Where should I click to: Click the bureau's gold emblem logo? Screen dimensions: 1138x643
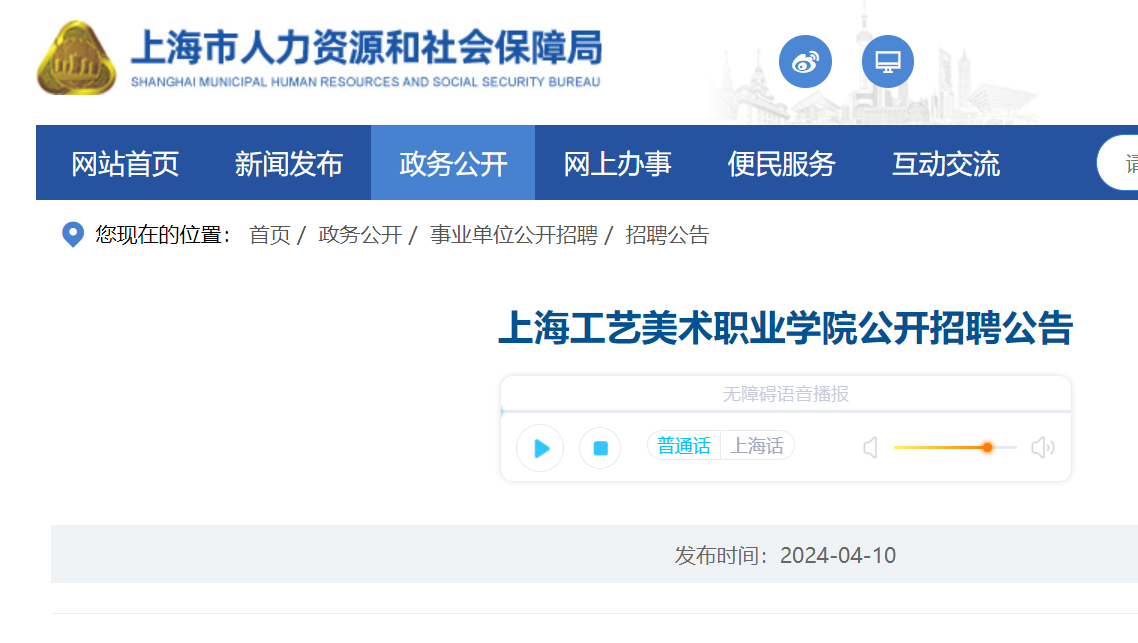pos(76,58)
